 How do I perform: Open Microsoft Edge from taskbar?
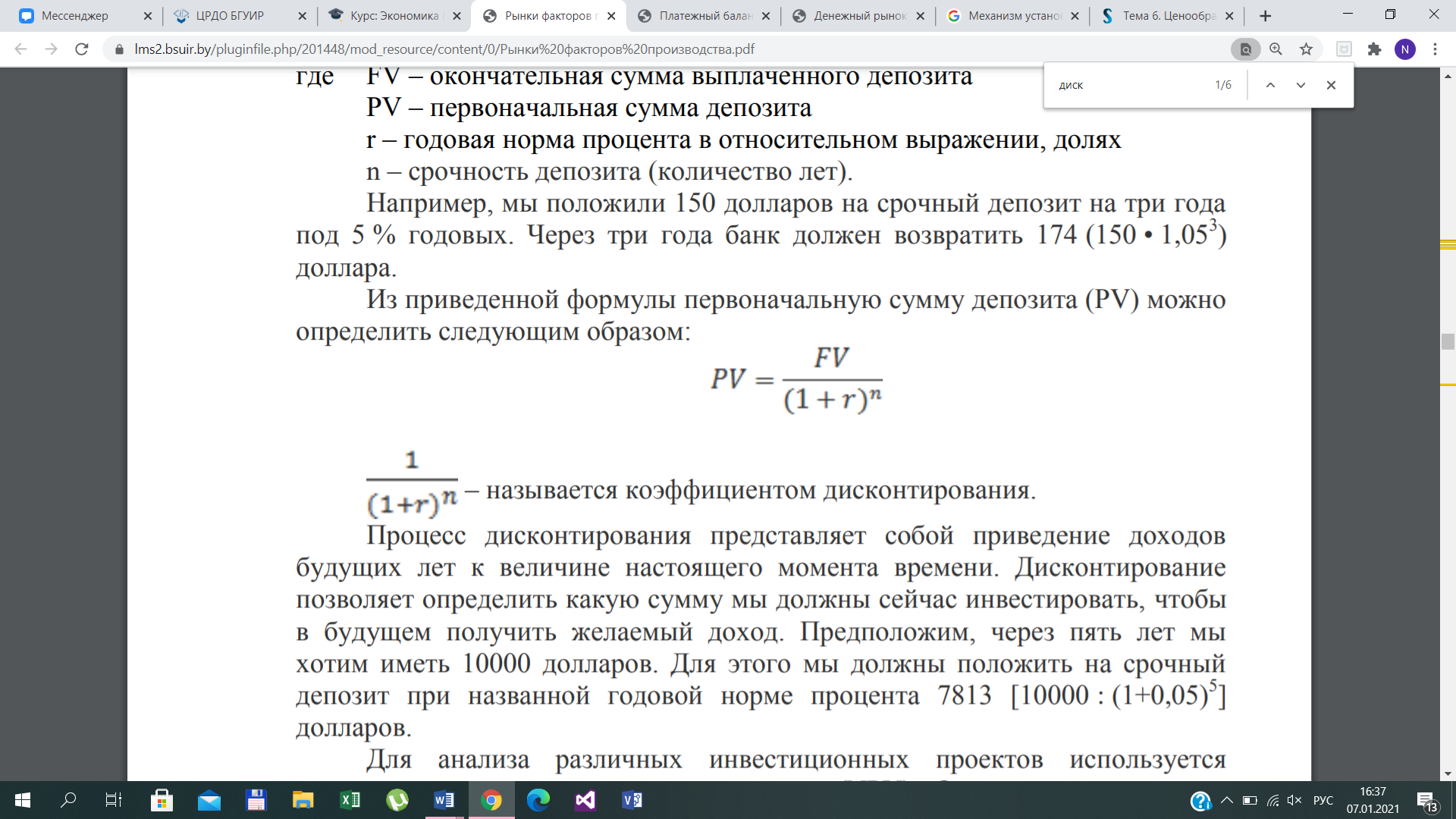point(538,800)
